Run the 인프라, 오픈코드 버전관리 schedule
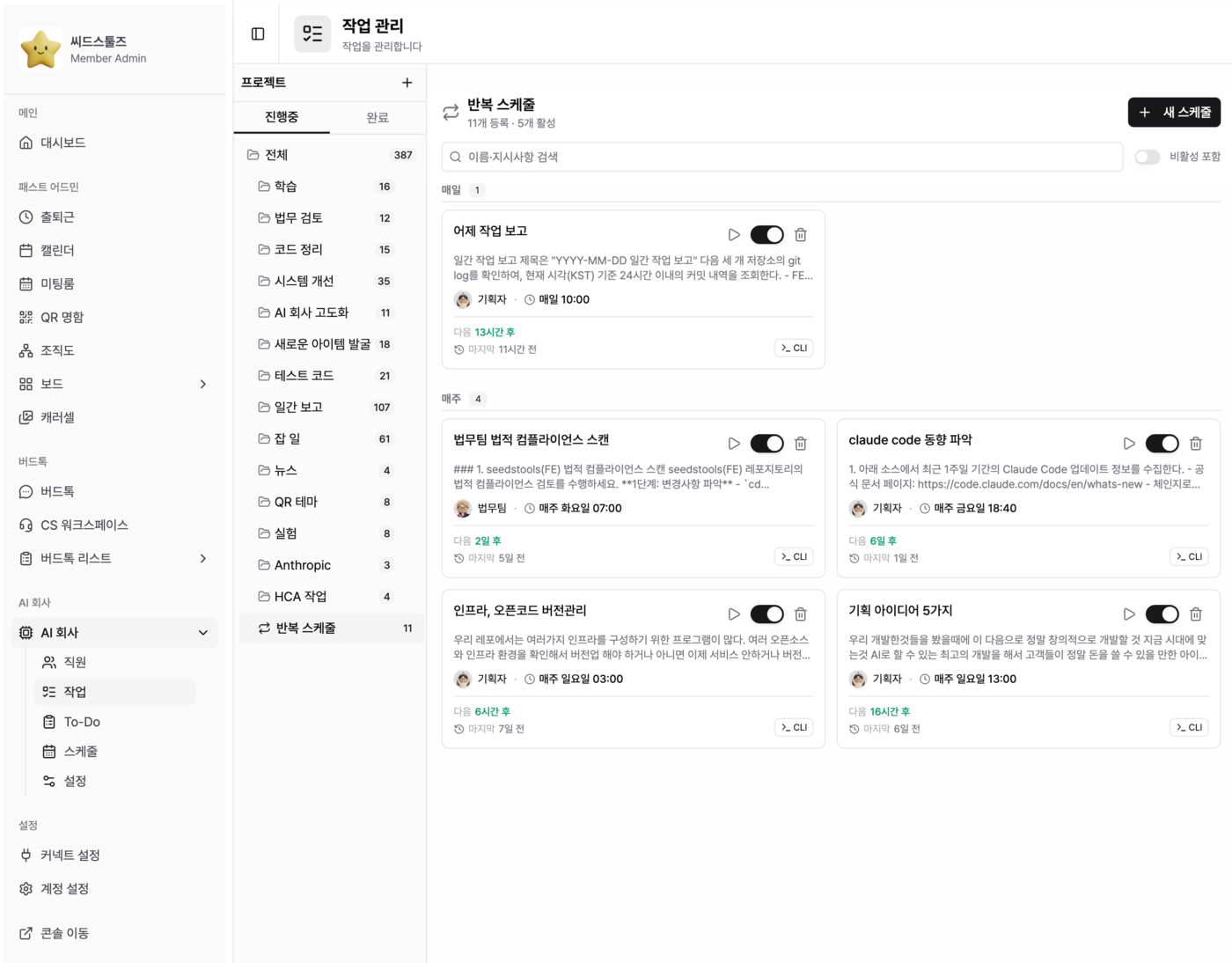Screen dimensions: 1232x963 tap(734, 614)
